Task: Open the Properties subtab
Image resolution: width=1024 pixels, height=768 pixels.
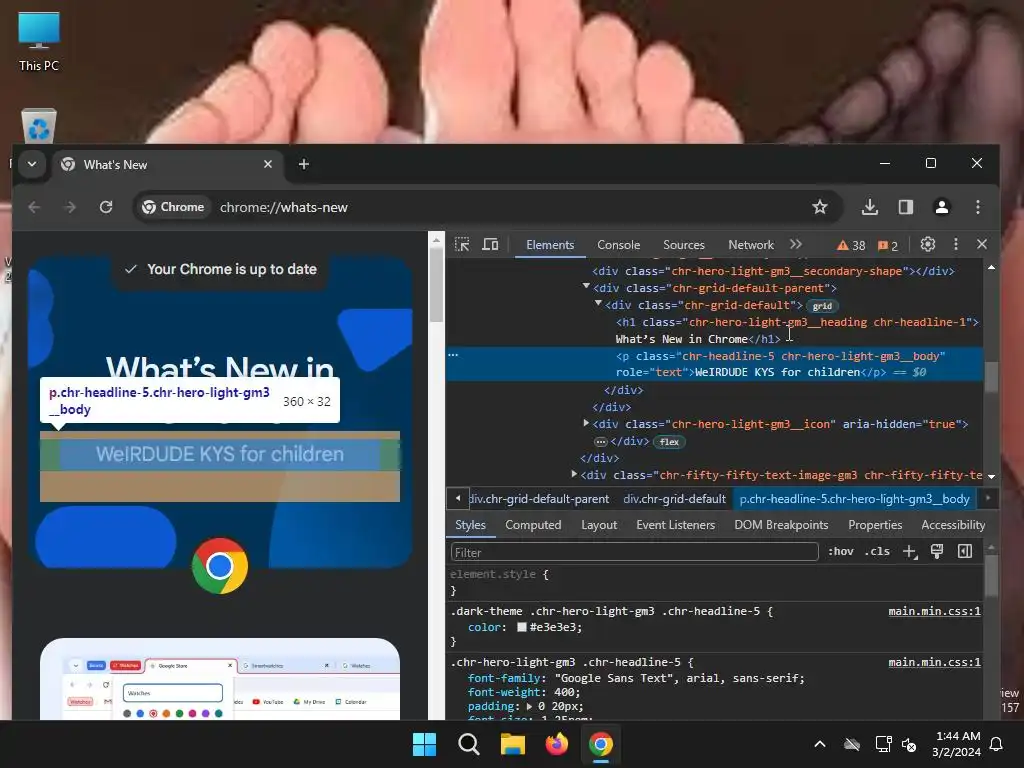Action: 875,525
